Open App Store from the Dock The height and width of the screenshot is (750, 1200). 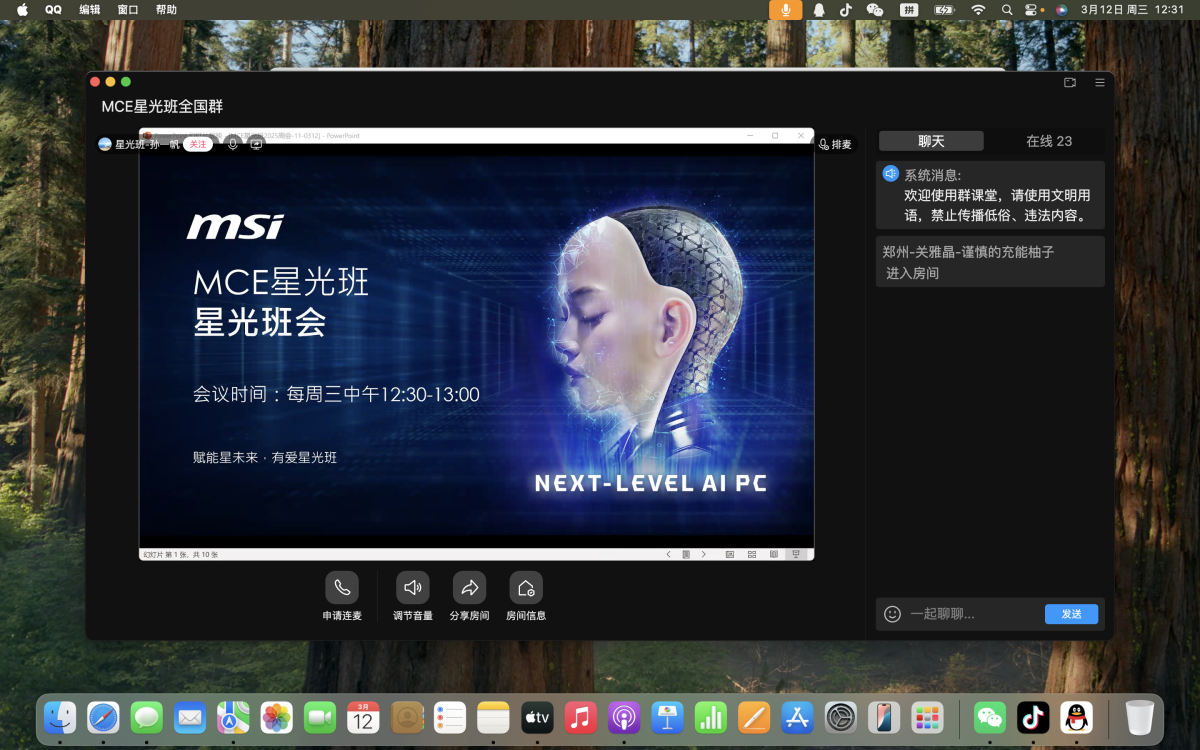click(797, 717)
